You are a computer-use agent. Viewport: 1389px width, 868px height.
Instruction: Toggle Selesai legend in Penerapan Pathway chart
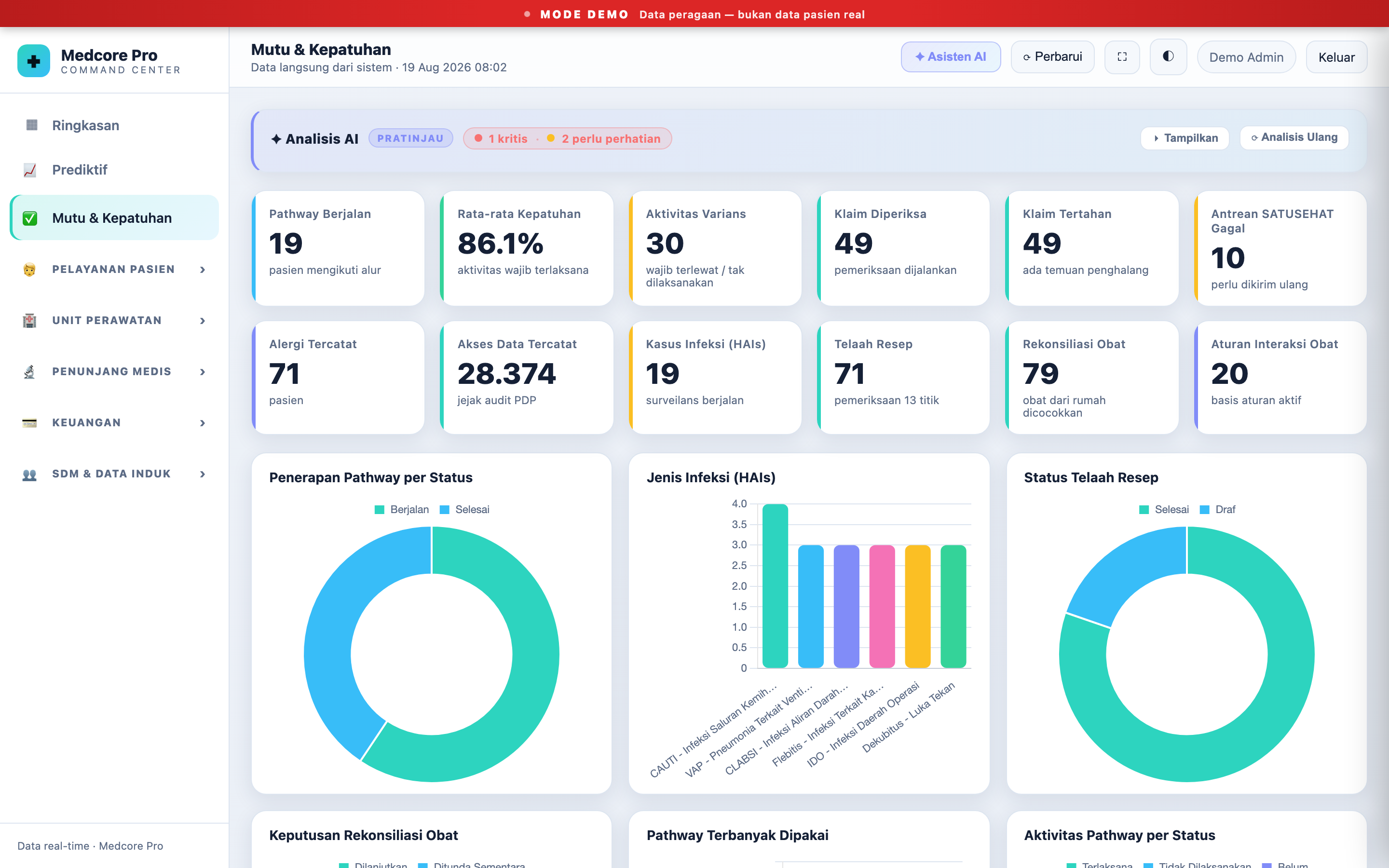coord(464,510)
